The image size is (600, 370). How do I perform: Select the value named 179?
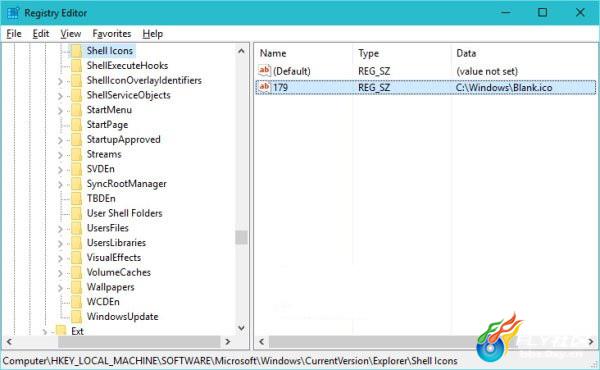pos(280,88)
